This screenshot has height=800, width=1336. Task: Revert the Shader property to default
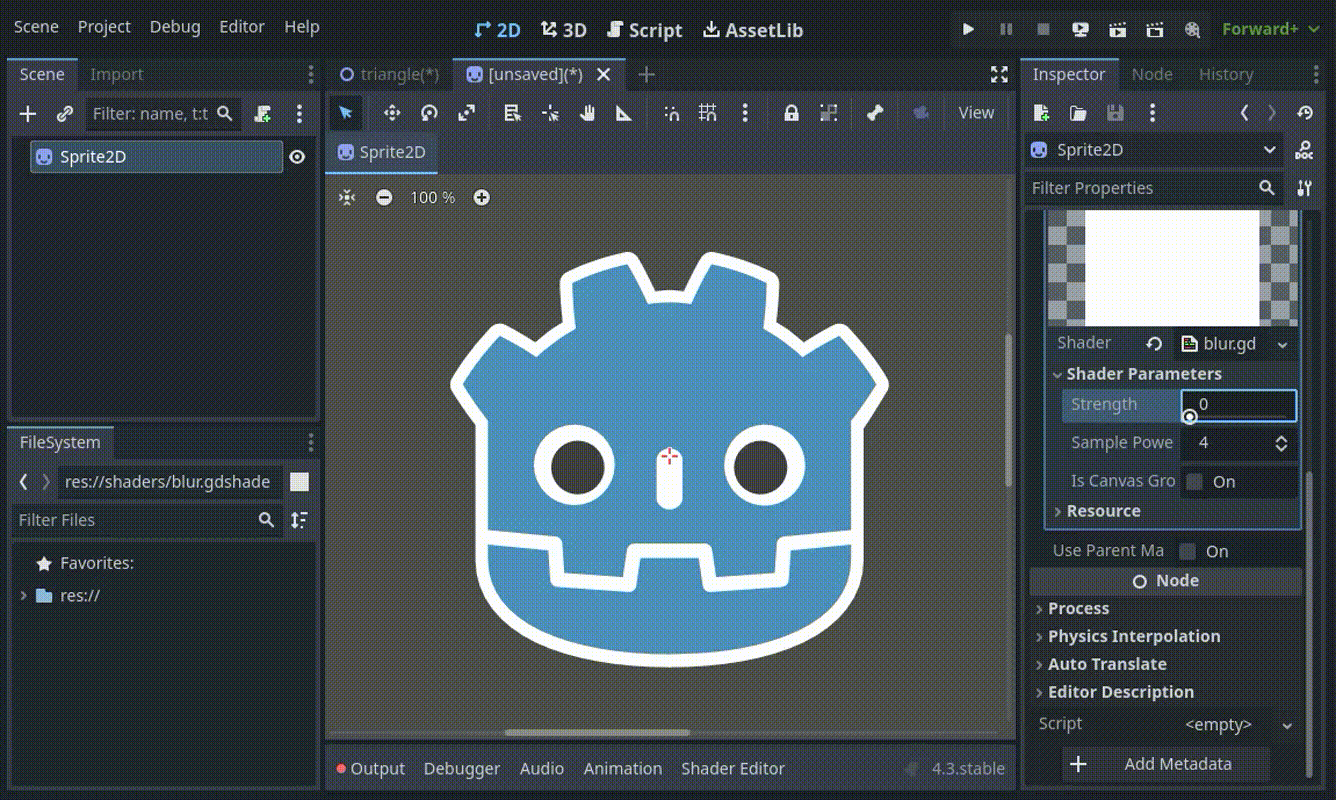tap(1154, 344)
